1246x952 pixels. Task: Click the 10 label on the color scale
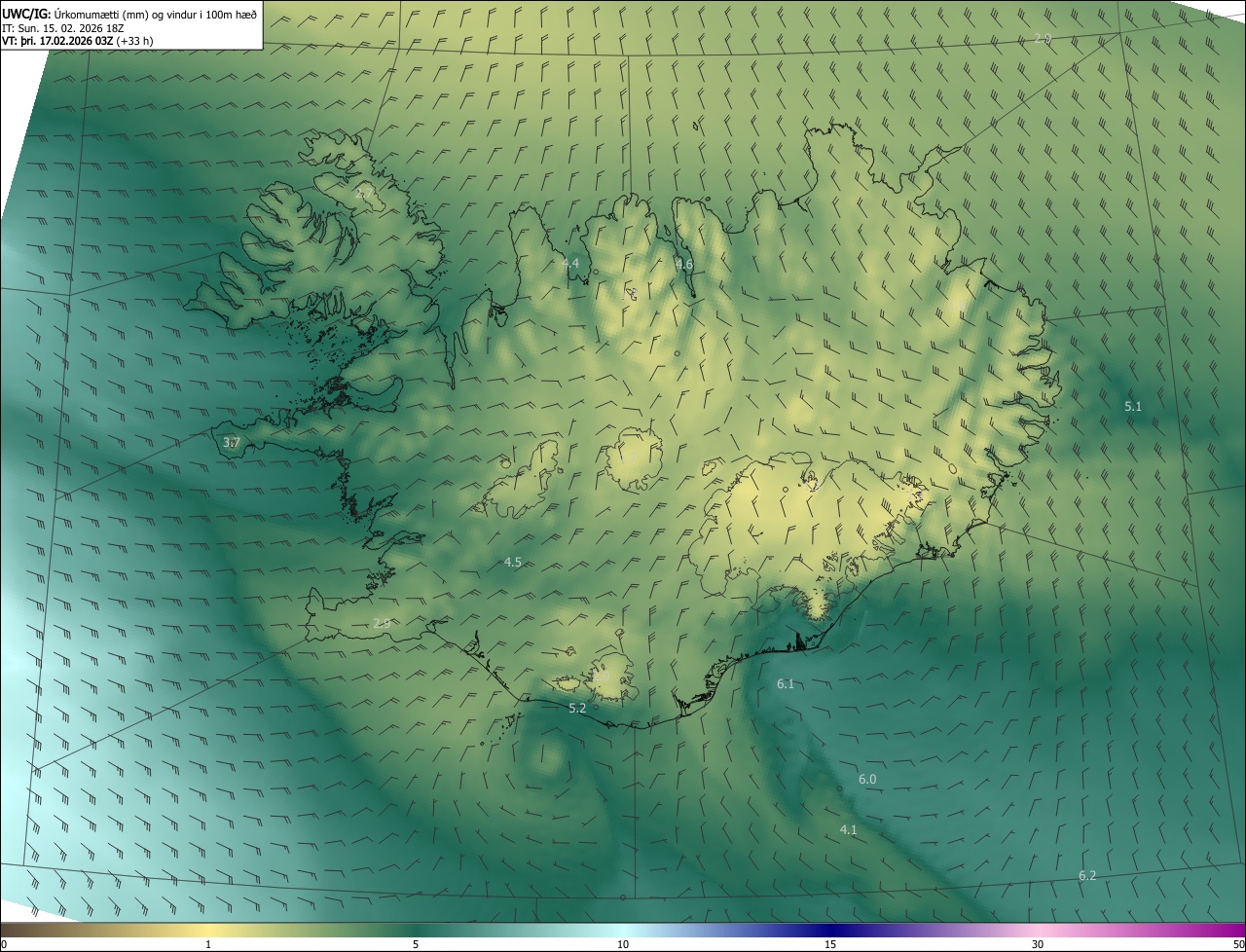623,944
